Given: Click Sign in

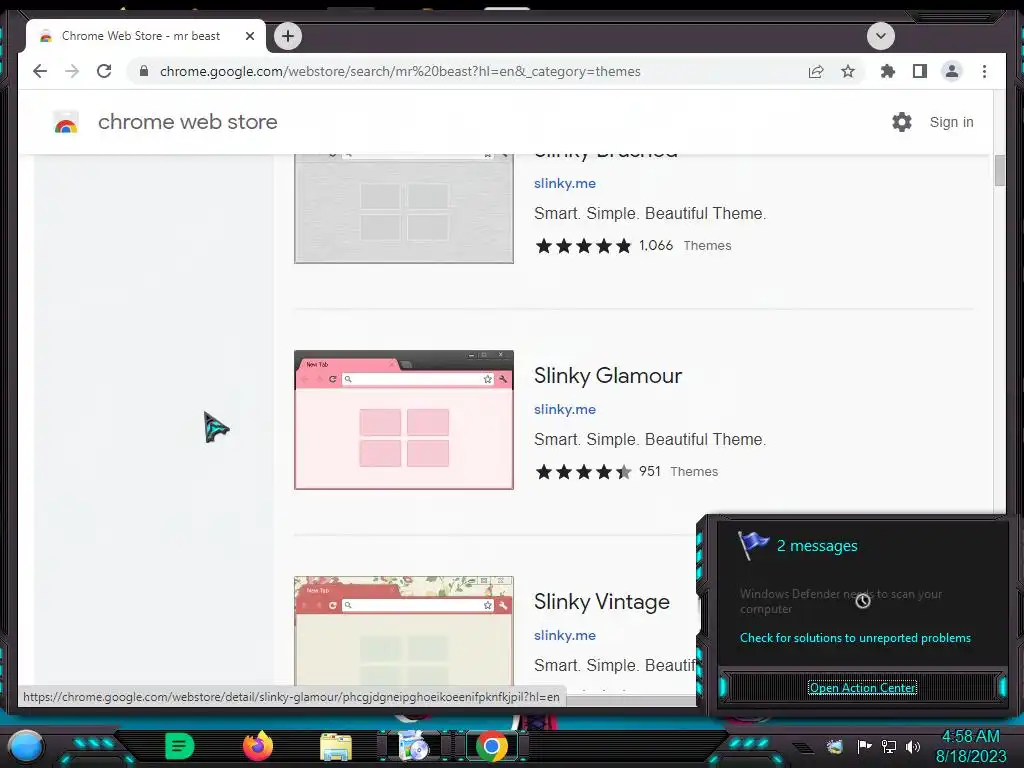Looking at the screenshot, I should pos(952,122).
